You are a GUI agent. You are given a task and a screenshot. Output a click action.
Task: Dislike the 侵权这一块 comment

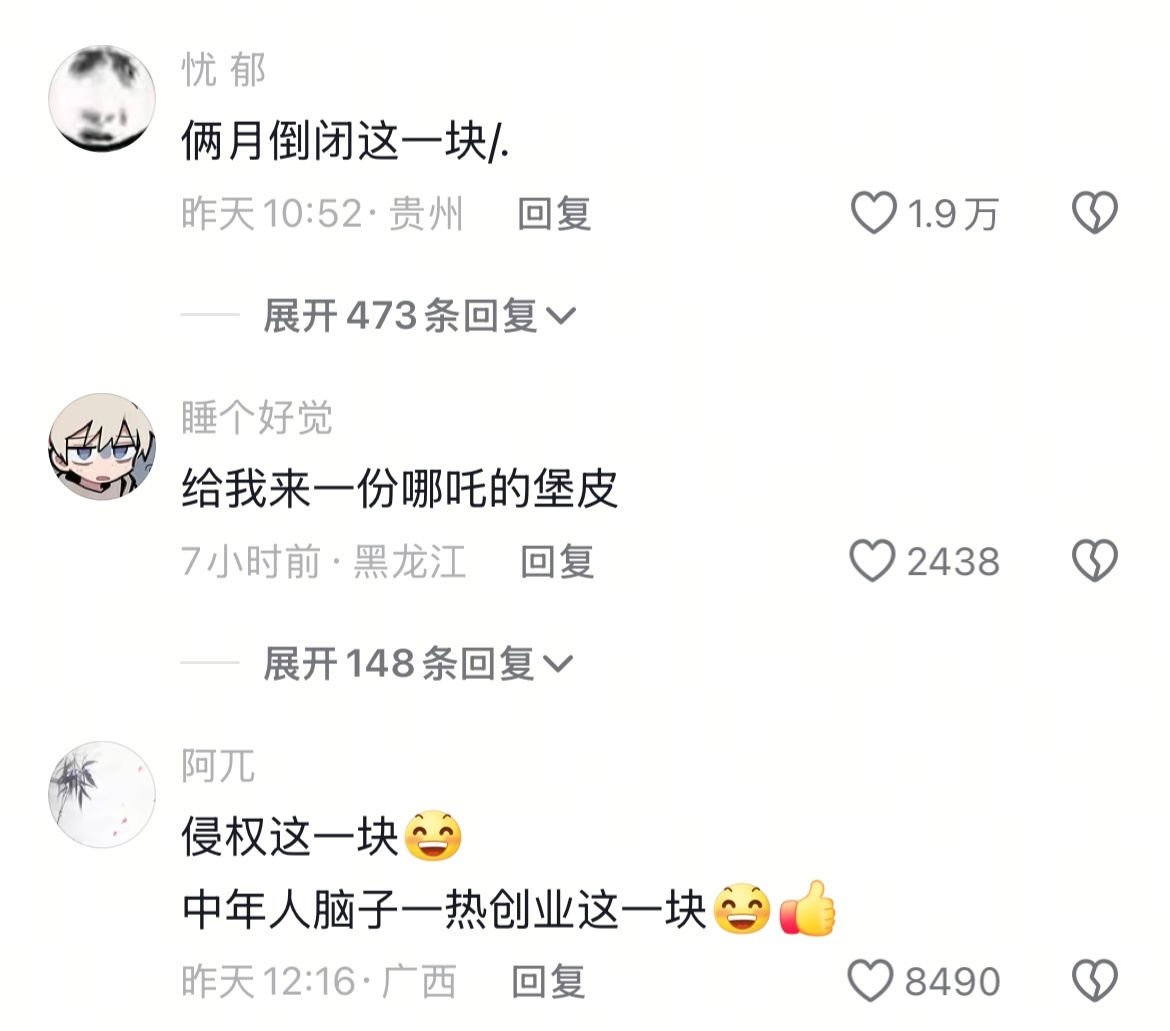click(1095, 980)
